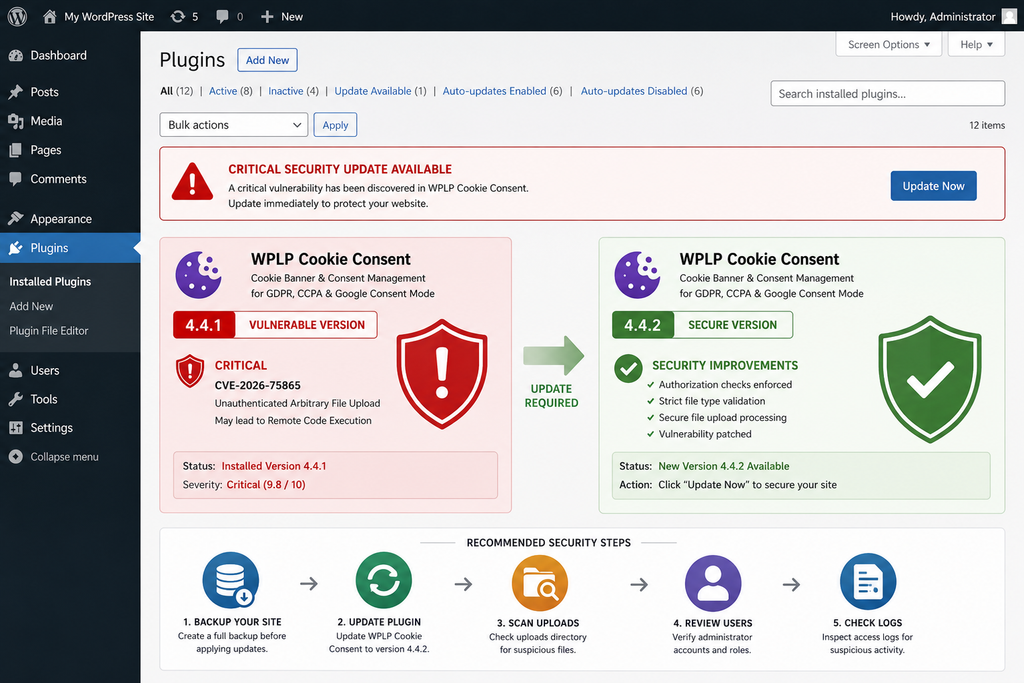
Task: Click the 12 items count text
Action: click(x=987, y=125)
